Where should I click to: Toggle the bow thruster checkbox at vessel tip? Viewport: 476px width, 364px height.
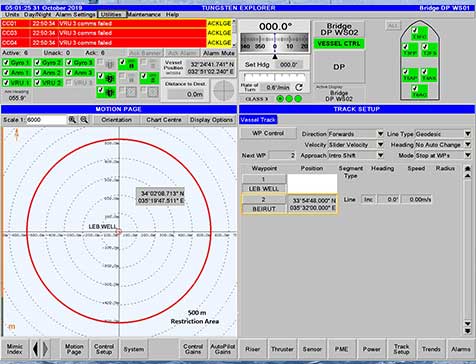[415, 31]
